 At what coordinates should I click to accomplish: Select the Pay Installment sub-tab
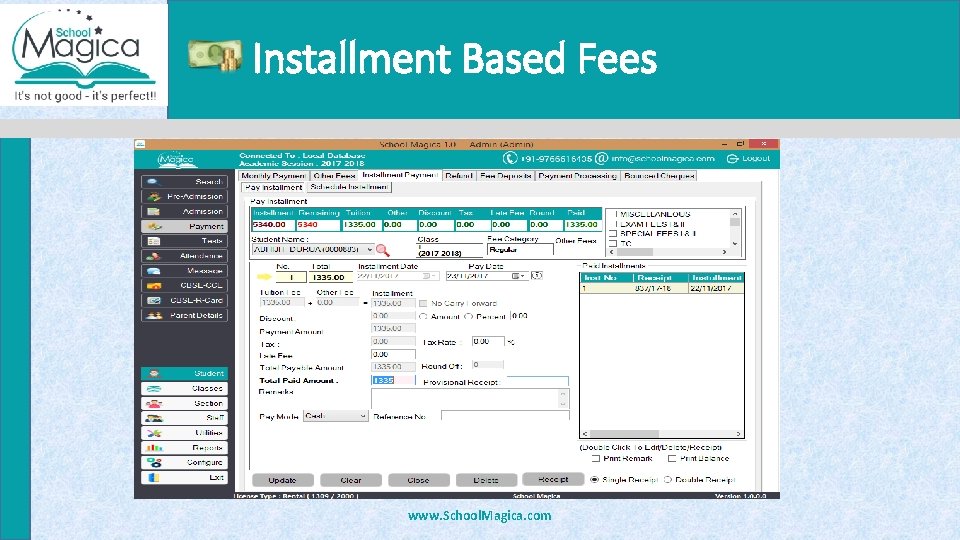[274, 187]
